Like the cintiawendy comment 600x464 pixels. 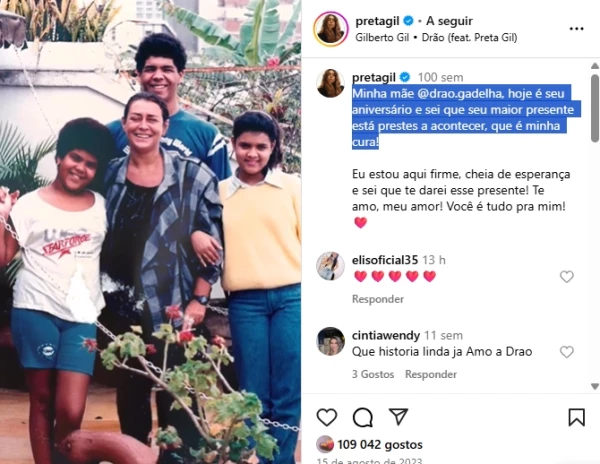click(x=567, y=352)
